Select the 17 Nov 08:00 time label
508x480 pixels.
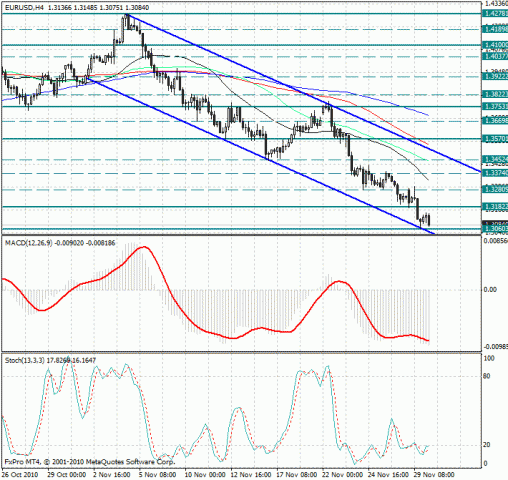tap(297, 475)
